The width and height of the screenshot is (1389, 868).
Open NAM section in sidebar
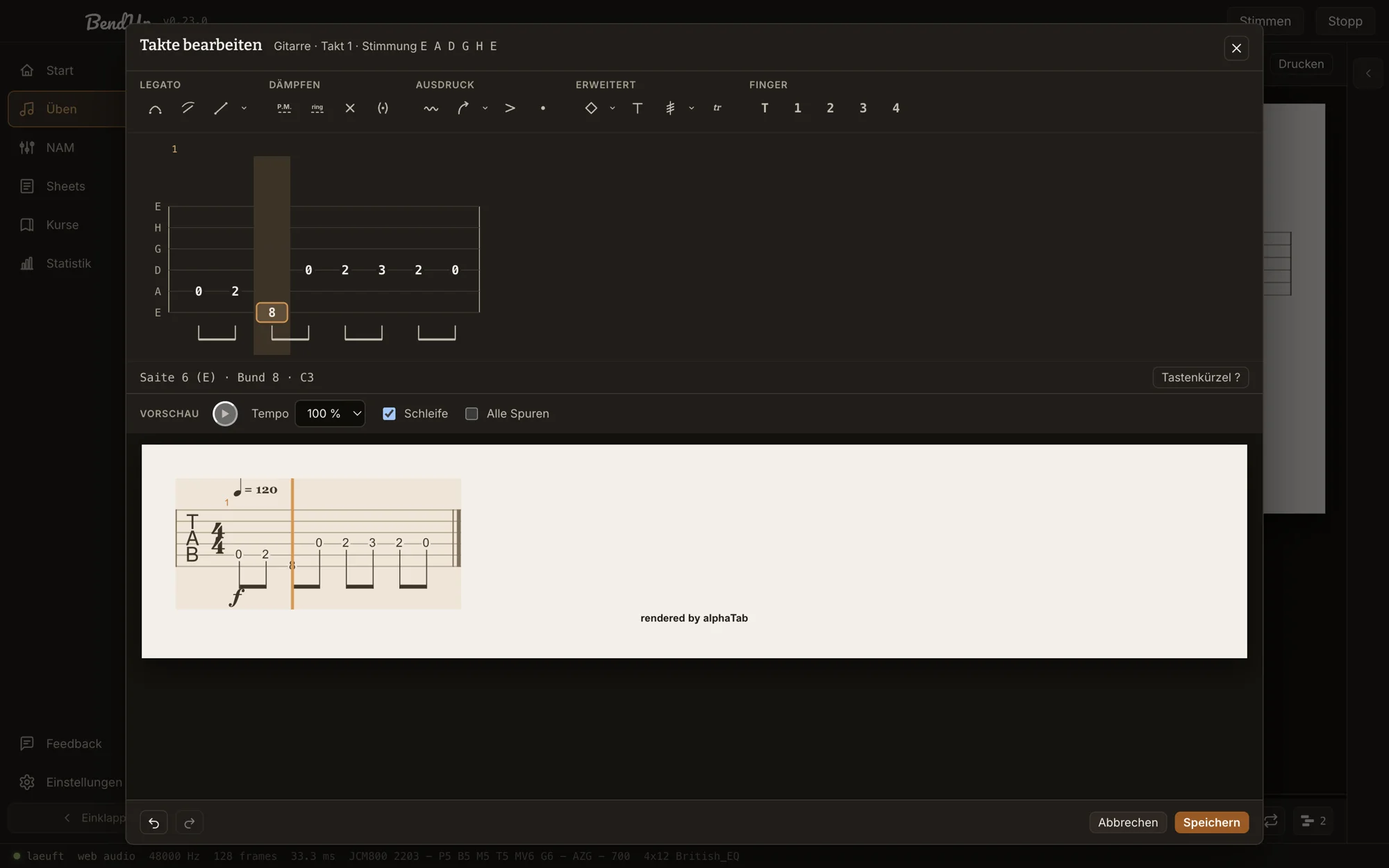pos(60,147)
